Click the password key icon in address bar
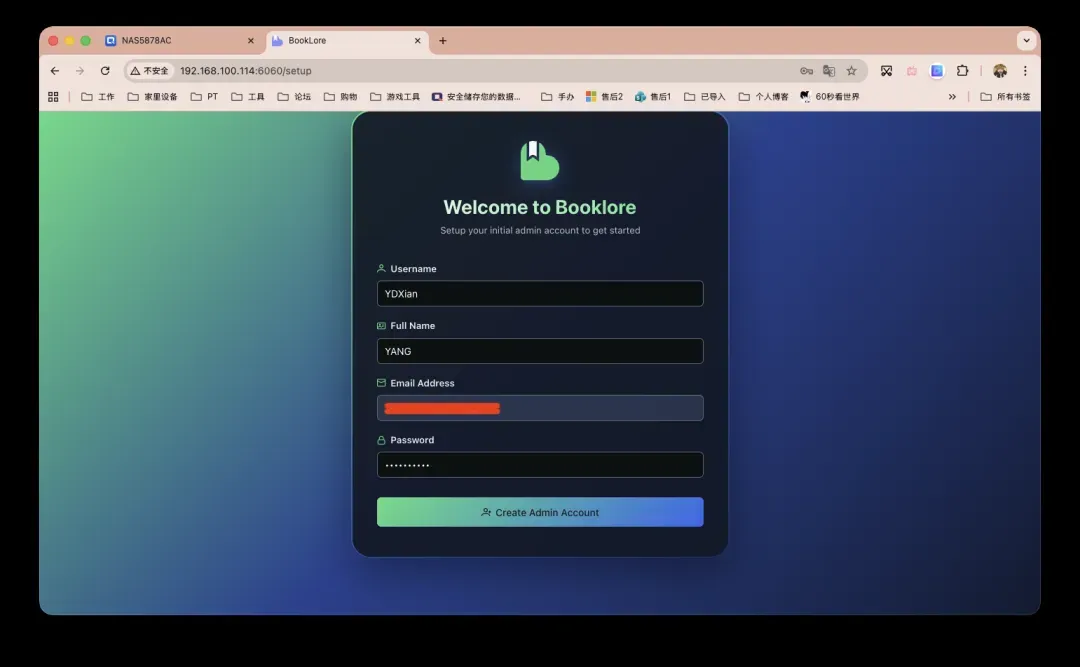Screen dimensions: 1080x667 (806, 71)
